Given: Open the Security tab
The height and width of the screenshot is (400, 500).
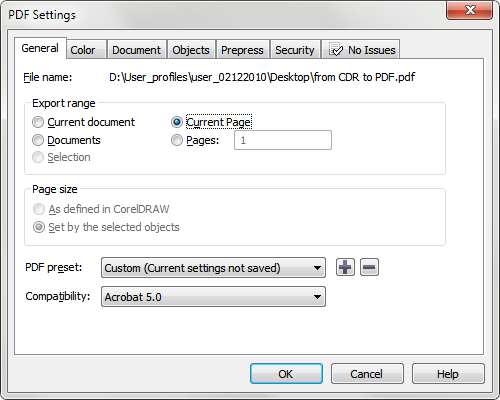Looking at the screenshot, I should pyautogui.click(x=295, y=50).
